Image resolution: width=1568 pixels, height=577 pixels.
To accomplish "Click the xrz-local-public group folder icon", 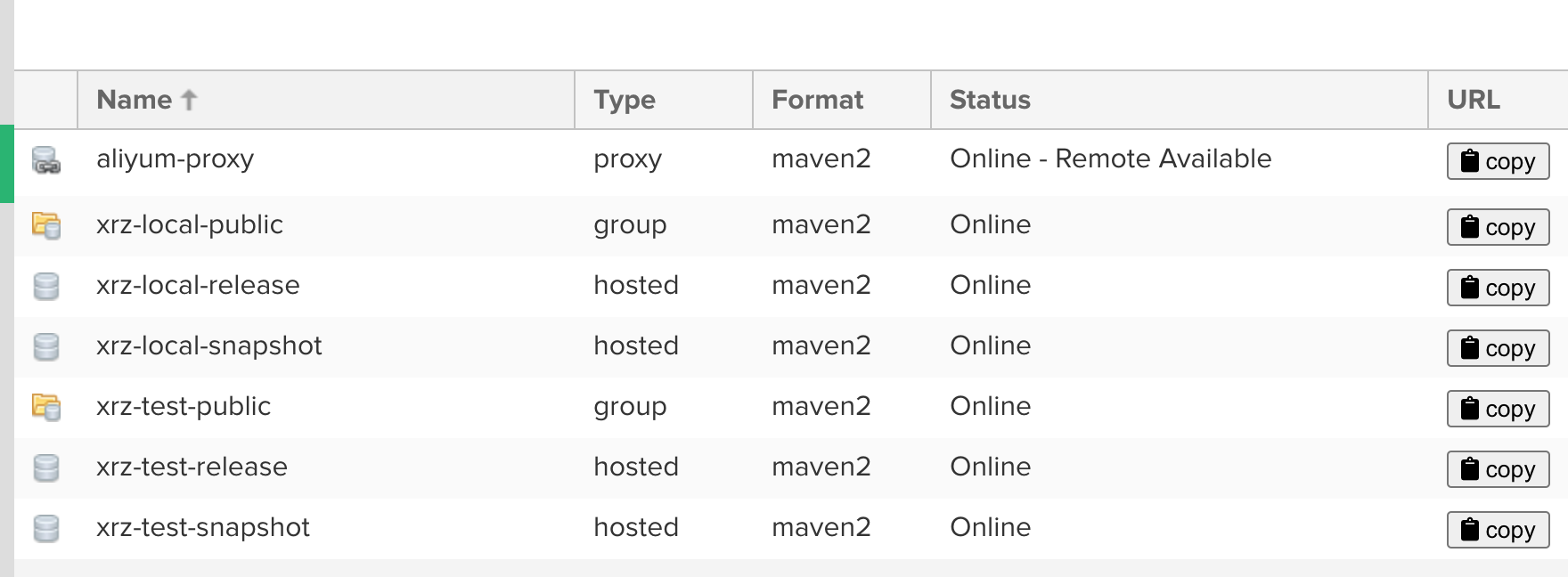I will tap(46, 225).
